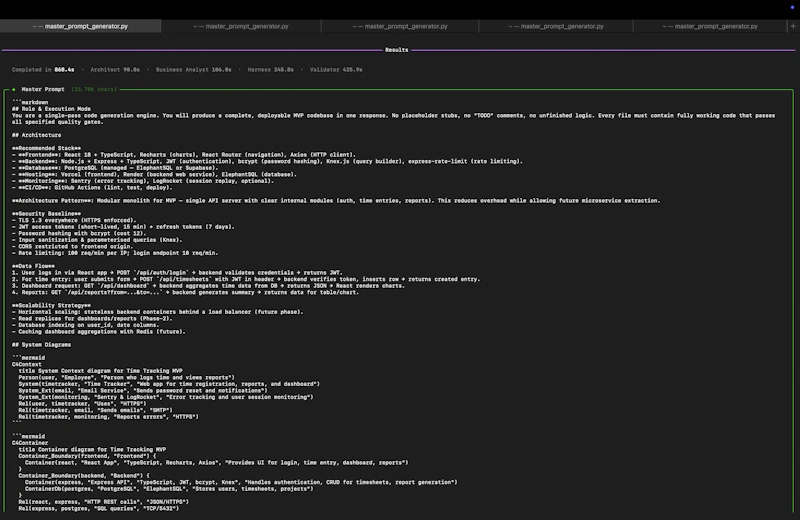800x520 pixels.
Task: Click the 'Read replicas for dashboards/reports' line
Action: pos(92,318)
